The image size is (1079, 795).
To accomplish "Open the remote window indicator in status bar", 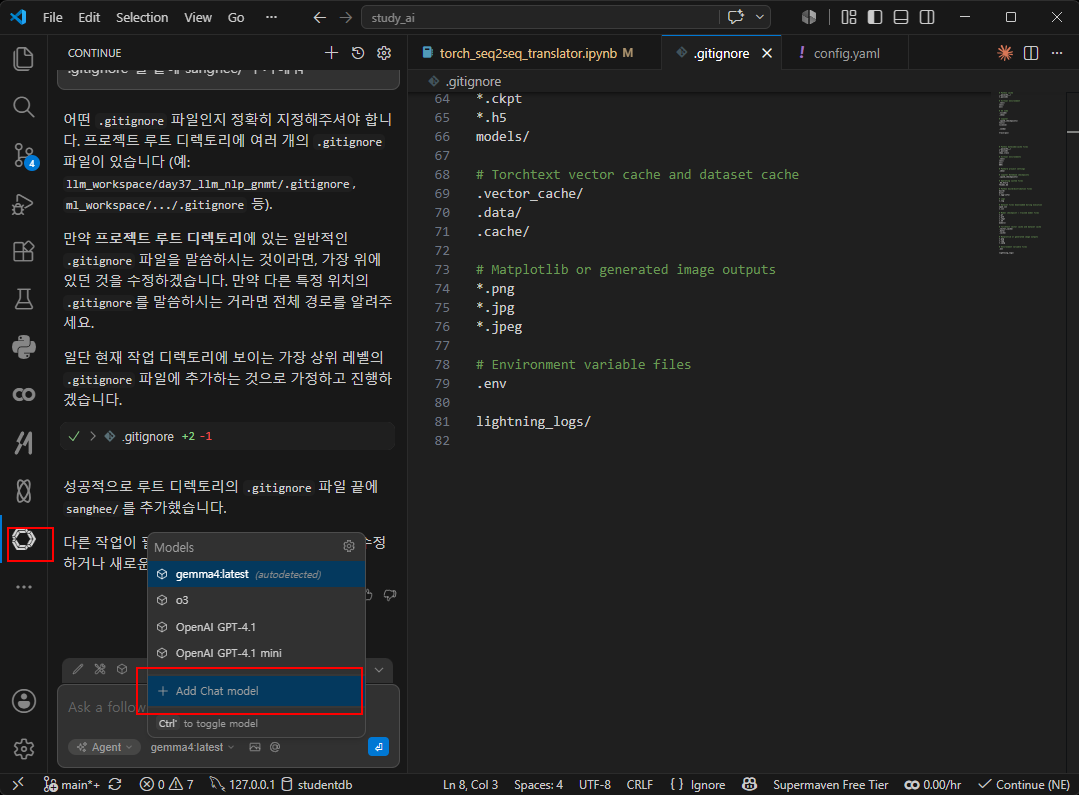I will [18, 785].
